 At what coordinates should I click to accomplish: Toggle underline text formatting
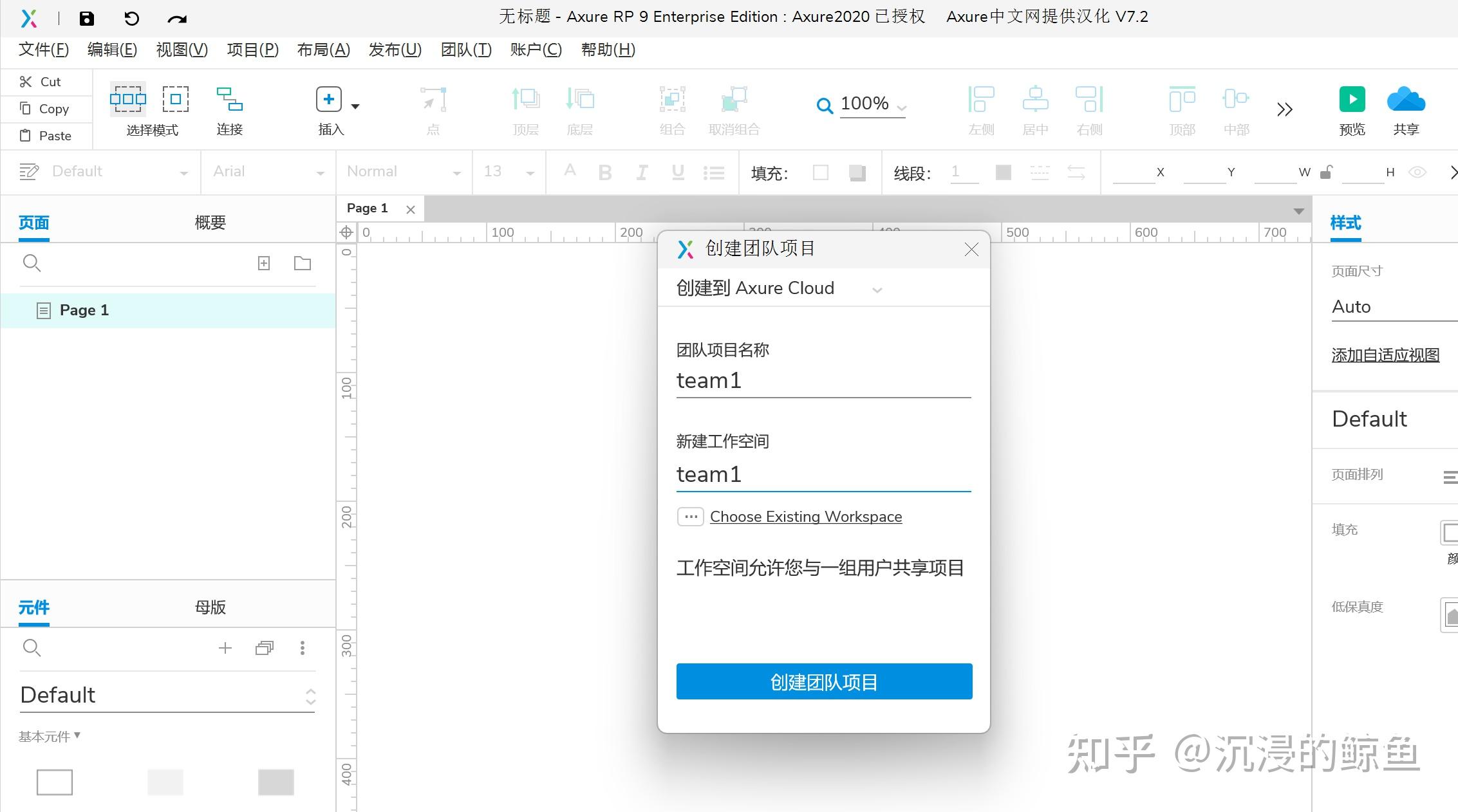[677, 172]
